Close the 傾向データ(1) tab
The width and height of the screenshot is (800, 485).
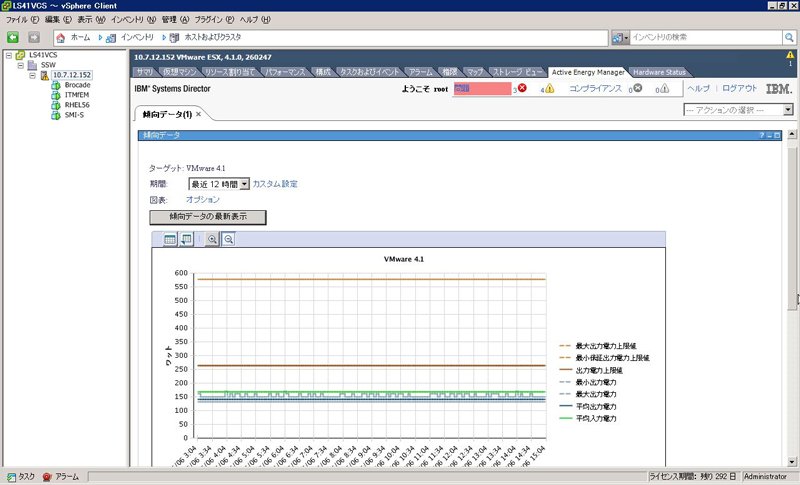(198, 114)
